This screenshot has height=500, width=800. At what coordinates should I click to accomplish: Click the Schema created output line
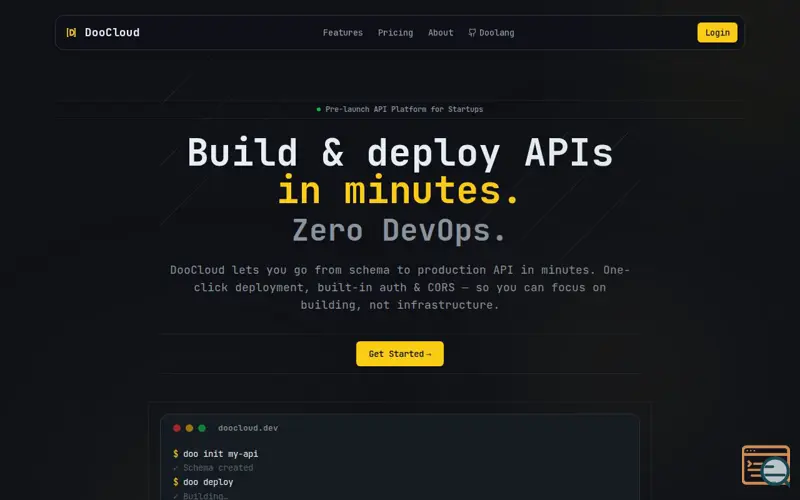coord(213,468)
